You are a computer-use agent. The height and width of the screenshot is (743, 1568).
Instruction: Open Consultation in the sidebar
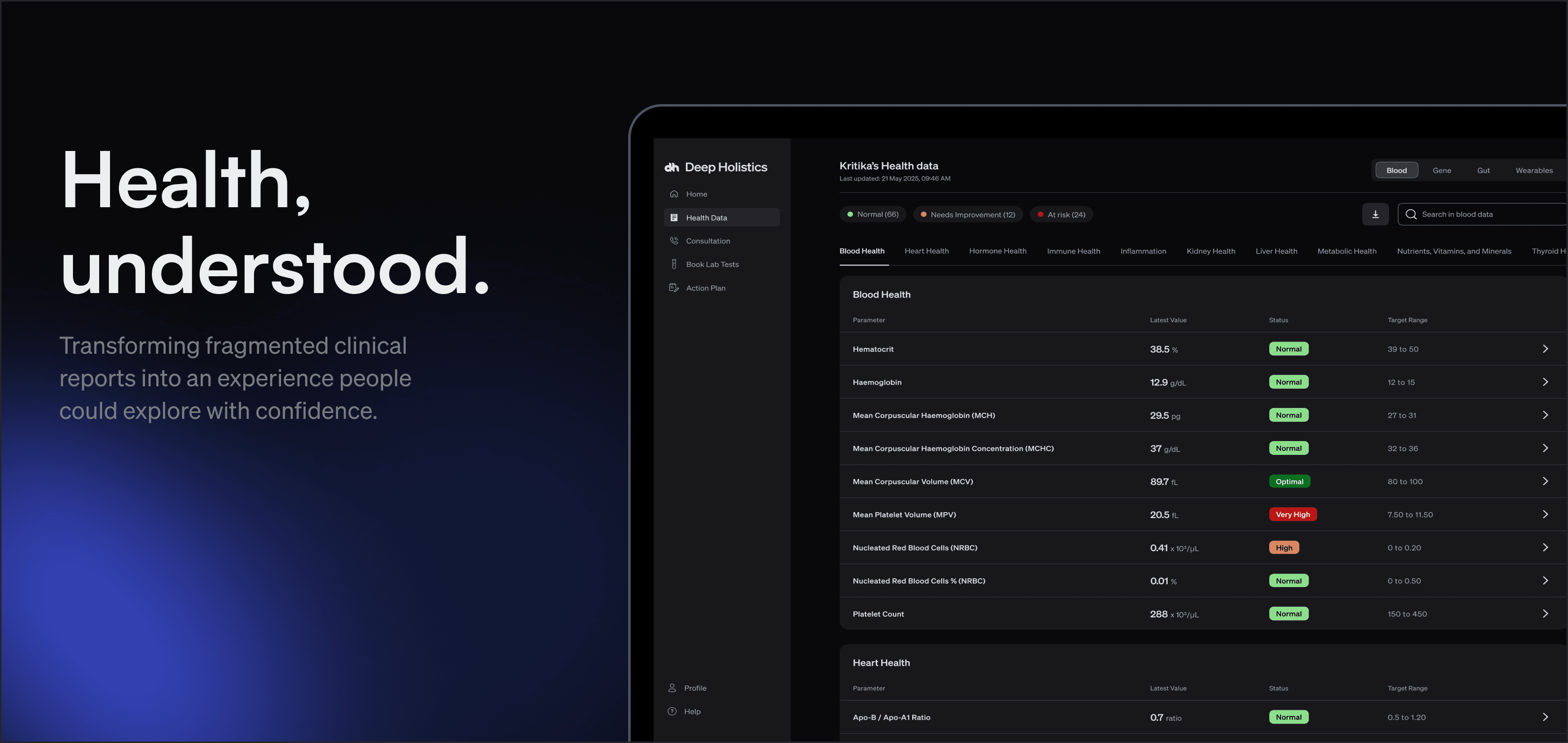click(x=722, y=241)
